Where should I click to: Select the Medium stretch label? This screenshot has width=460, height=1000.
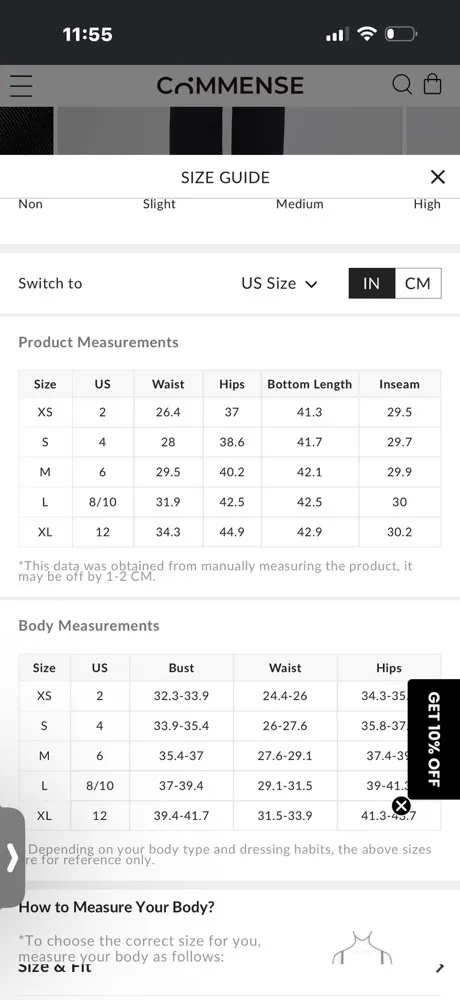point(300,204)
